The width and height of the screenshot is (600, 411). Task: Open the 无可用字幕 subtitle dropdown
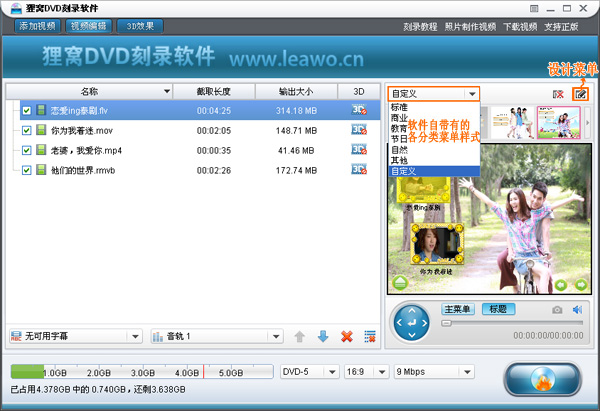coord(75,336)
